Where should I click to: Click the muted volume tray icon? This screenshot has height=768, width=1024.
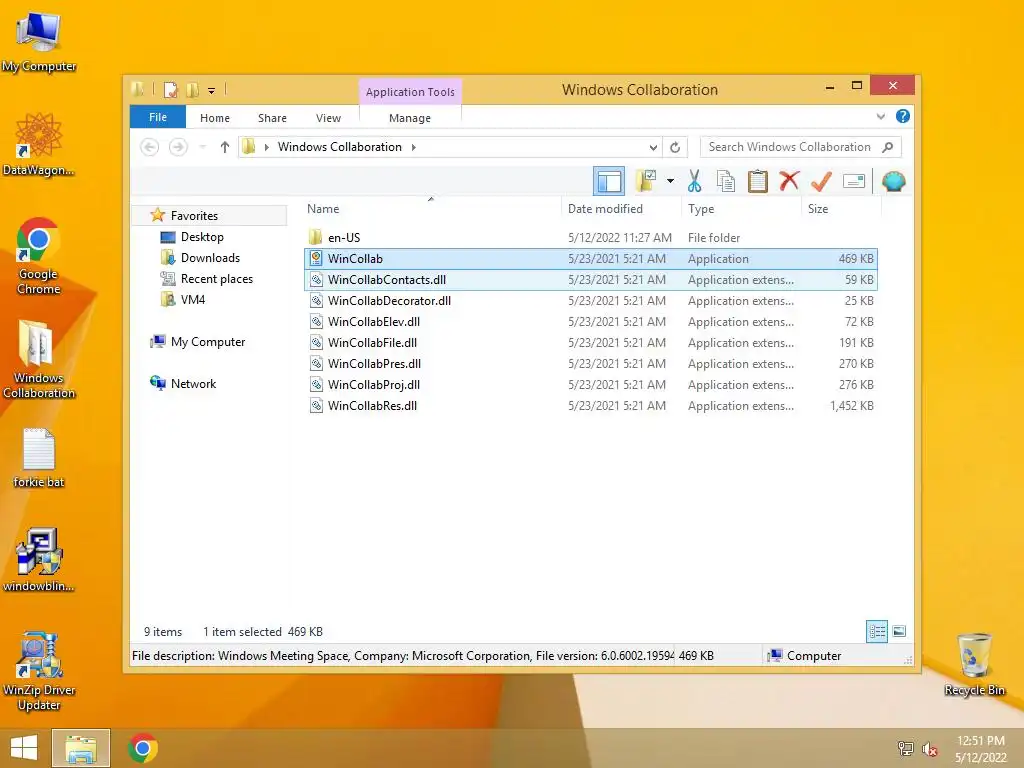click(x=930, y=749)
